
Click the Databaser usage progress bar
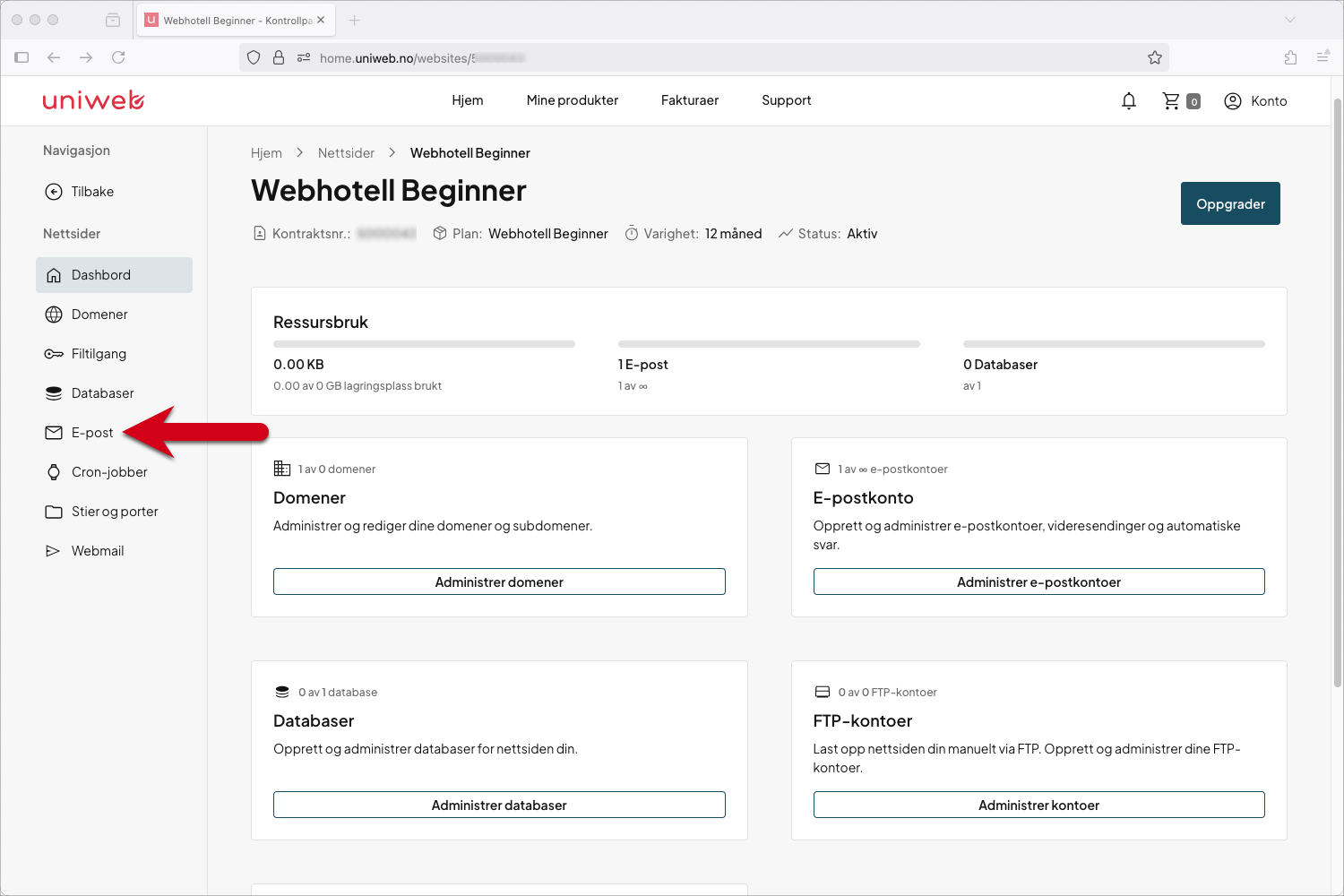[1114, 344]
